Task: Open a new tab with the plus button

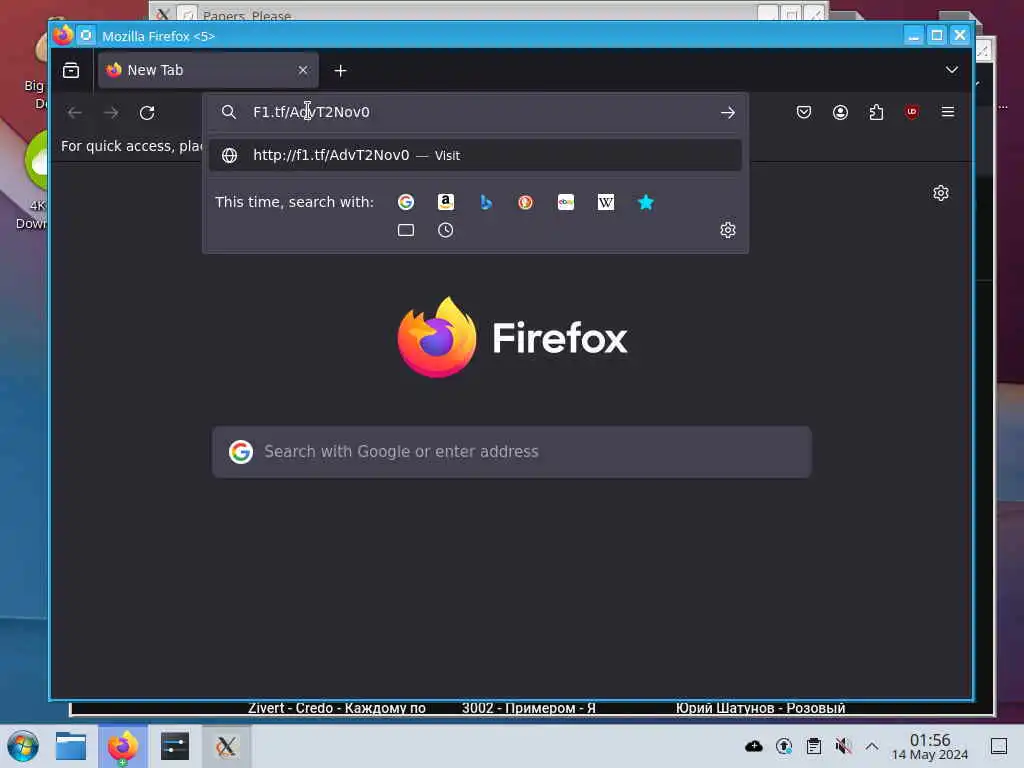Action: point(340,71)
